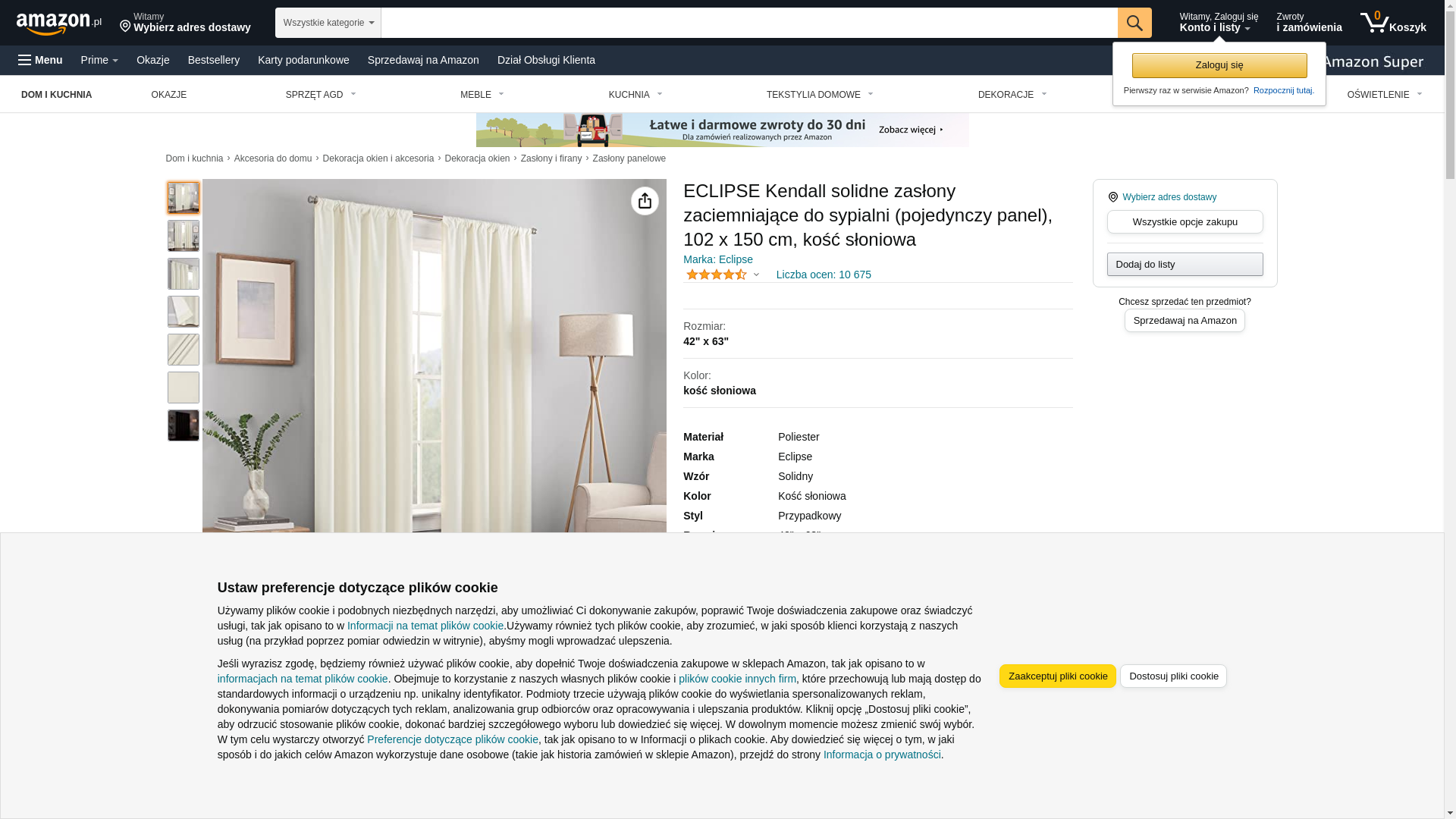
Task: Click Zaakceptuj pliki cookie button
Action: [1058, 676]
